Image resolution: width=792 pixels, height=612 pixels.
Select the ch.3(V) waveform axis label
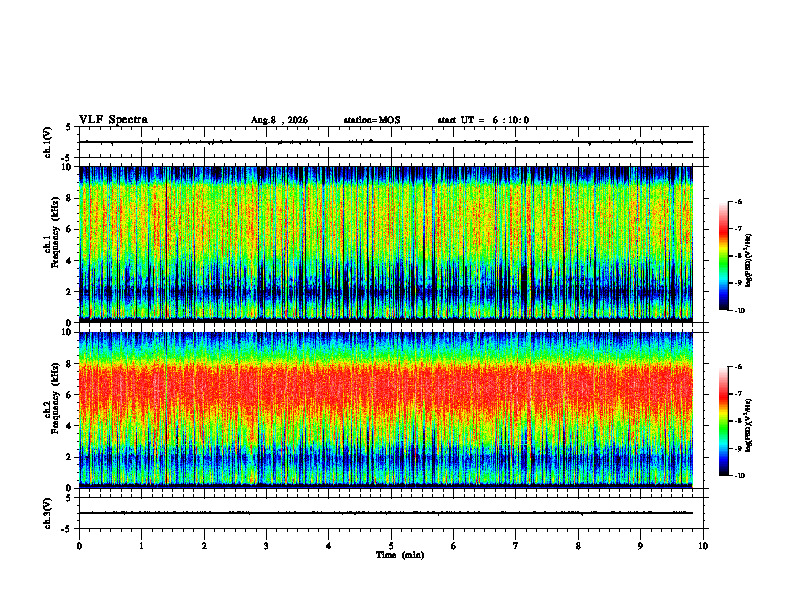(48, 513)
